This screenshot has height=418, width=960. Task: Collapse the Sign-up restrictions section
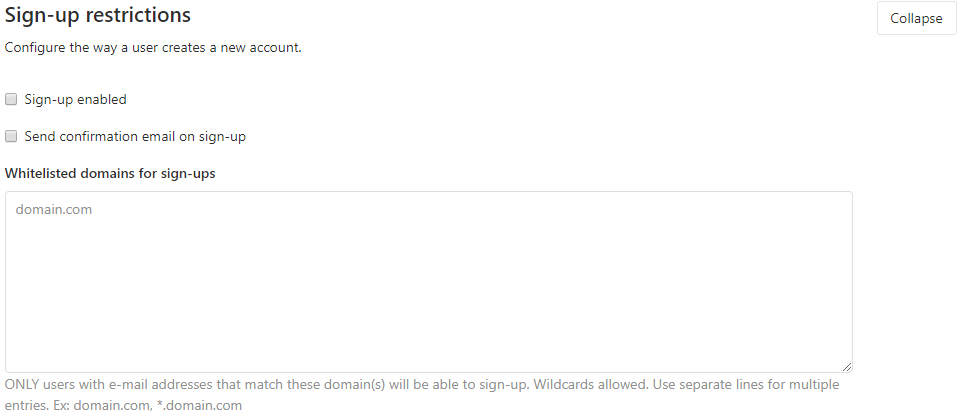click(916, 18)
